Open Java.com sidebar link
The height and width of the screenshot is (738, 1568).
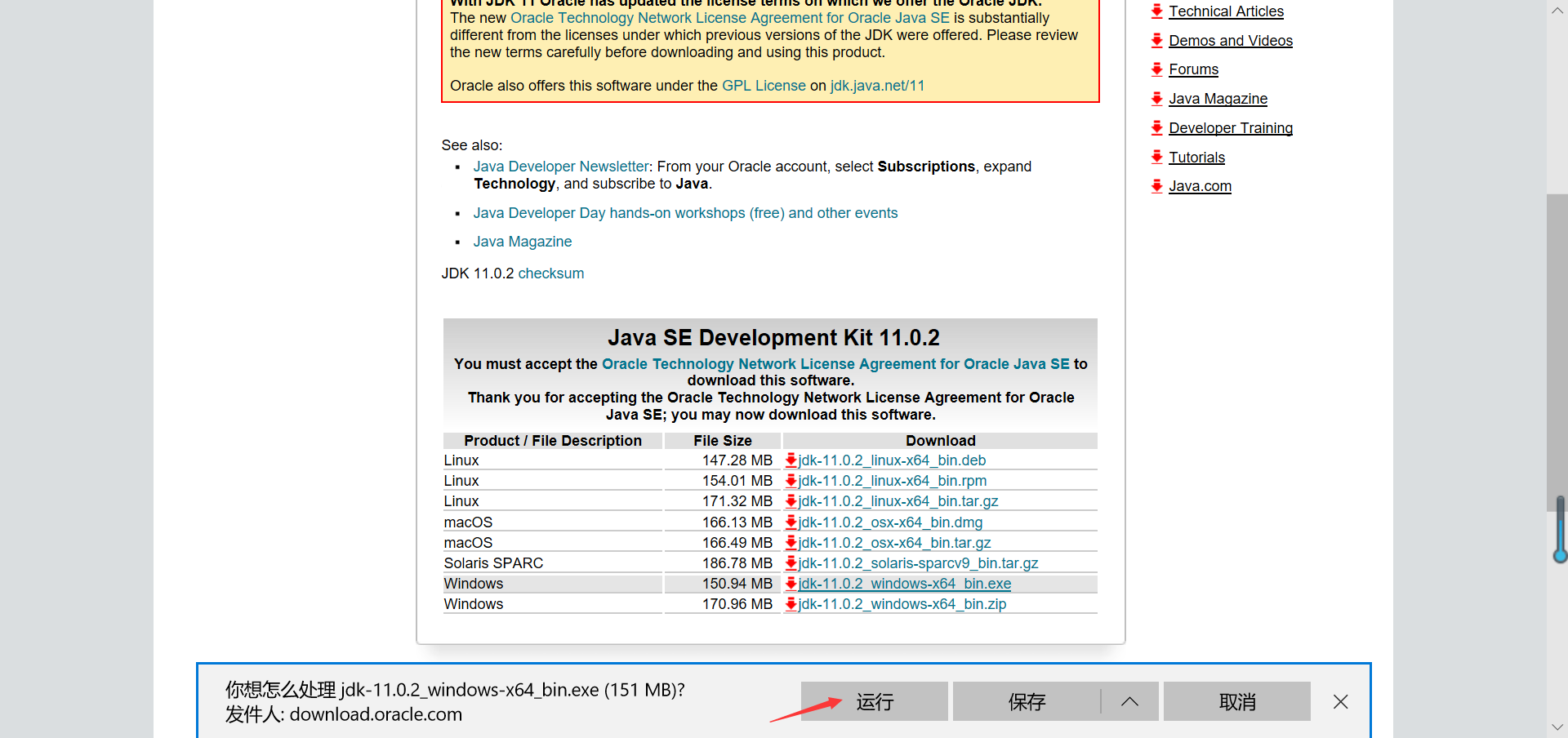[1200, 186]
